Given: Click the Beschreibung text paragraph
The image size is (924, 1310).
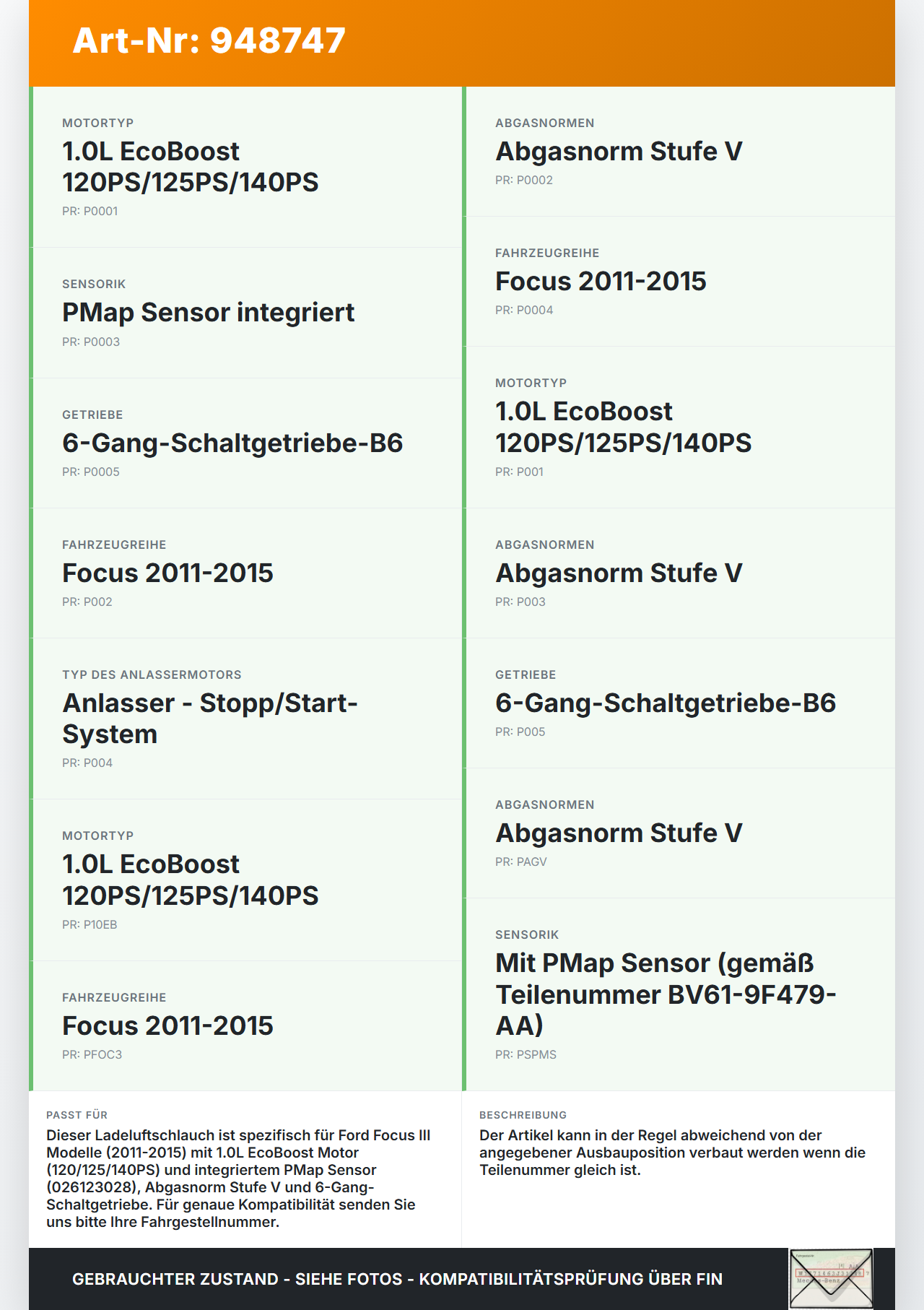Looking at the screenshot, I should coord(673,1153).
